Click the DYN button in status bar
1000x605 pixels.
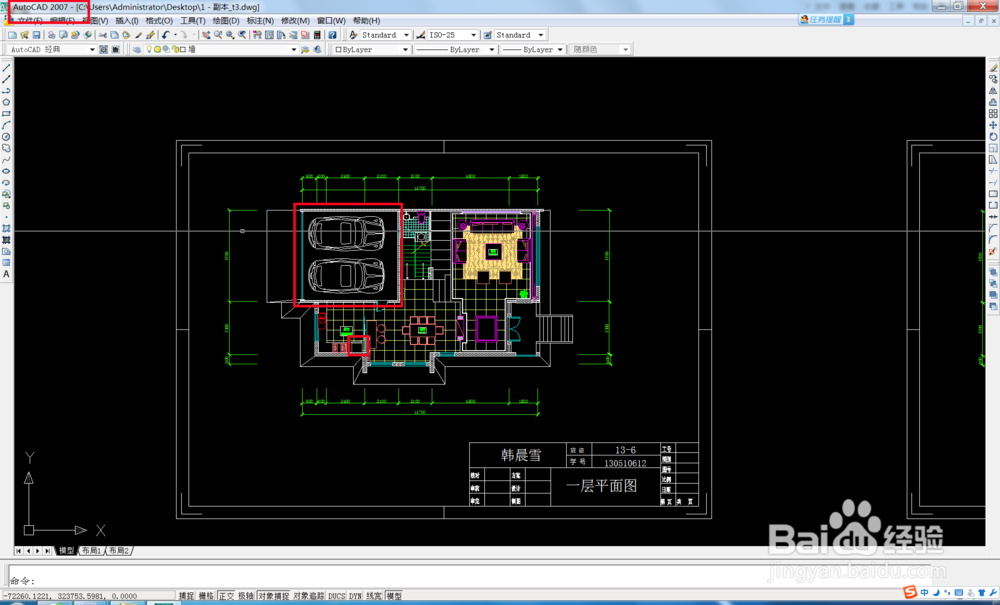(355, 596)
